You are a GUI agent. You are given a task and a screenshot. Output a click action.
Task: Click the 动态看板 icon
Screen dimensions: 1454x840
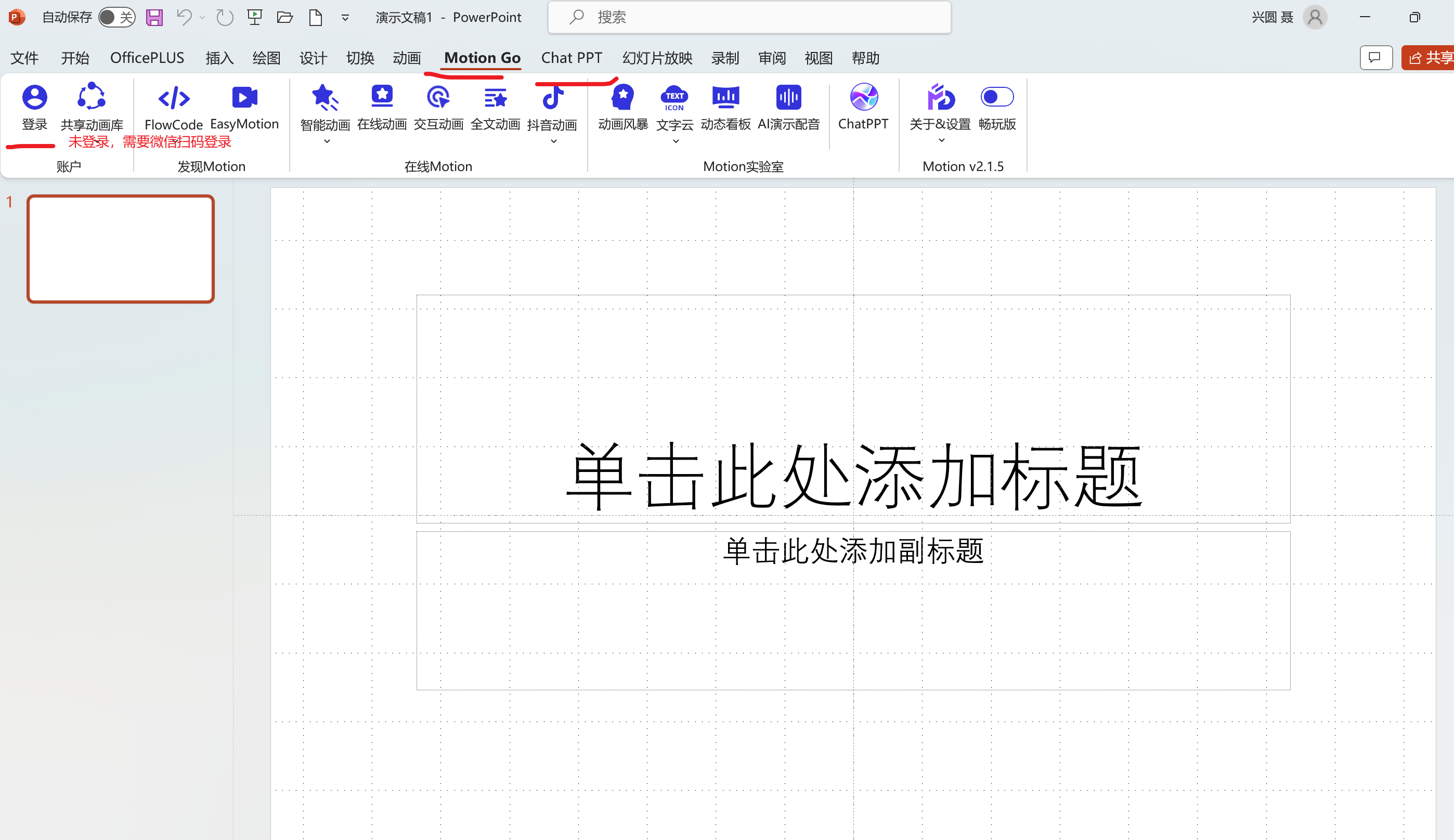tap(725, 107)
